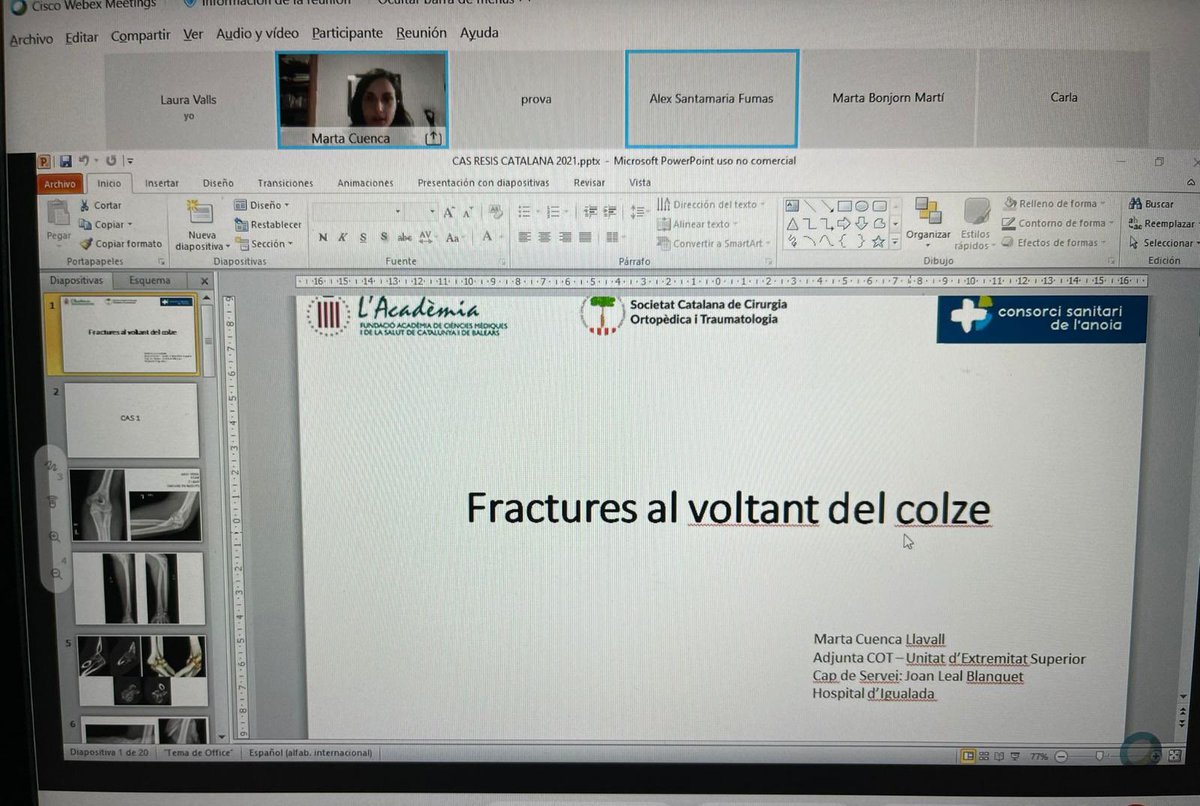This screenshot has width=1200, height=806.
Task: Open the Inicio ribbon tab
Action: click(x=110, y=183)
